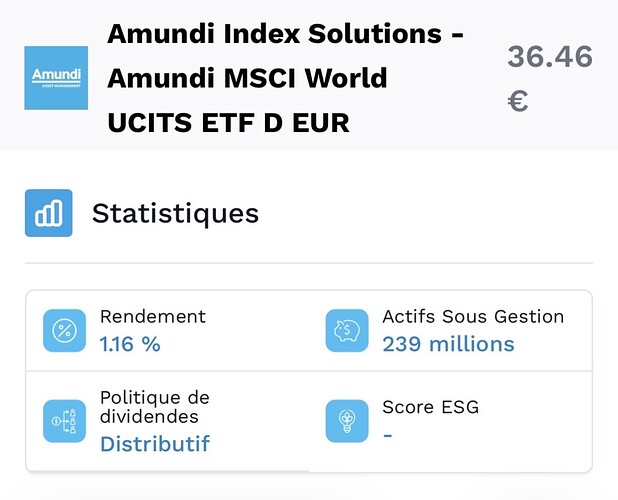618x500 pixels.
Task: Click the 'Amundi MSCI World' title line
Action: pos(247,77)
